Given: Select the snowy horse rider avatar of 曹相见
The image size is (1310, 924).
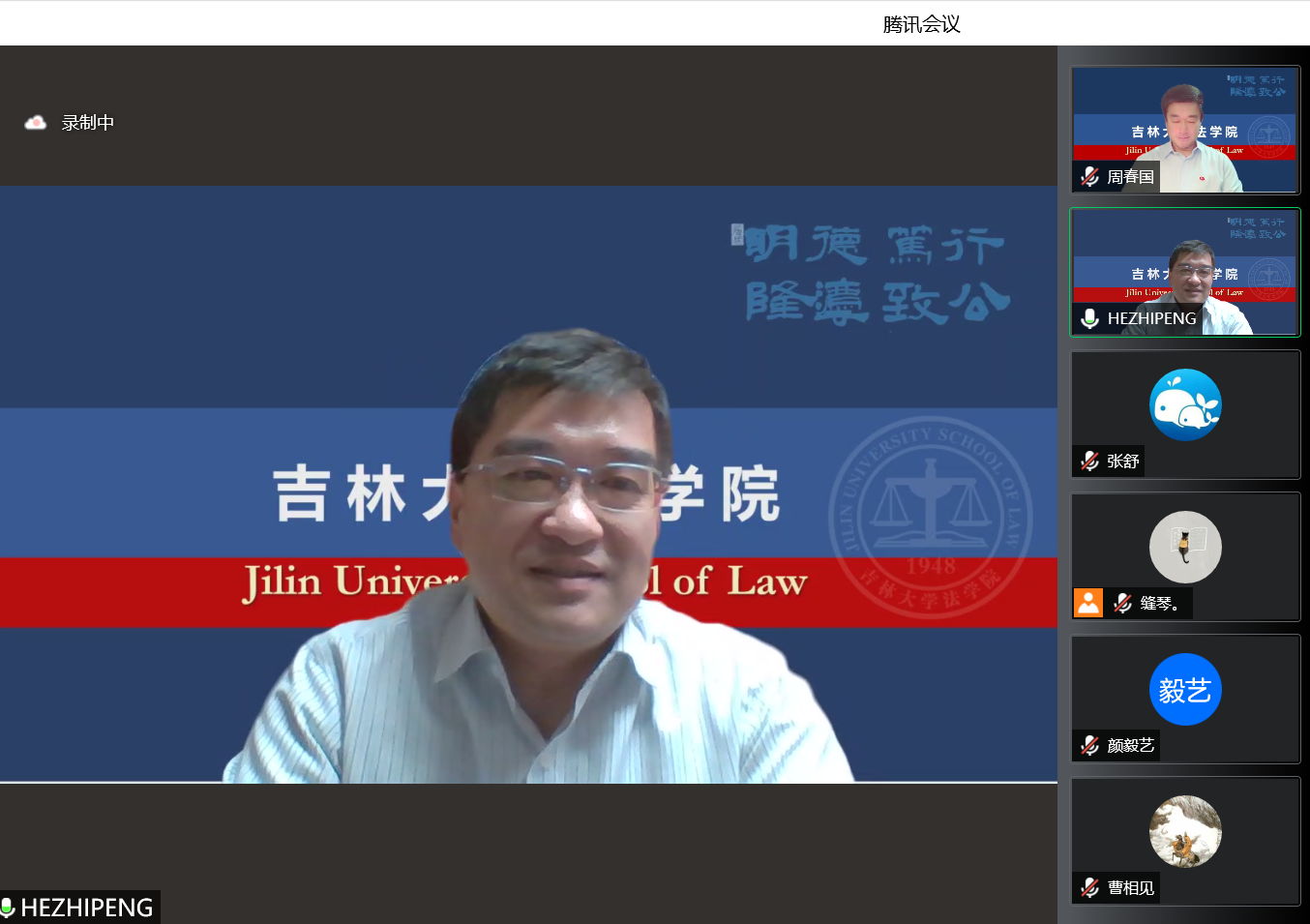Looking at the screenshot, I should 1185,831.
